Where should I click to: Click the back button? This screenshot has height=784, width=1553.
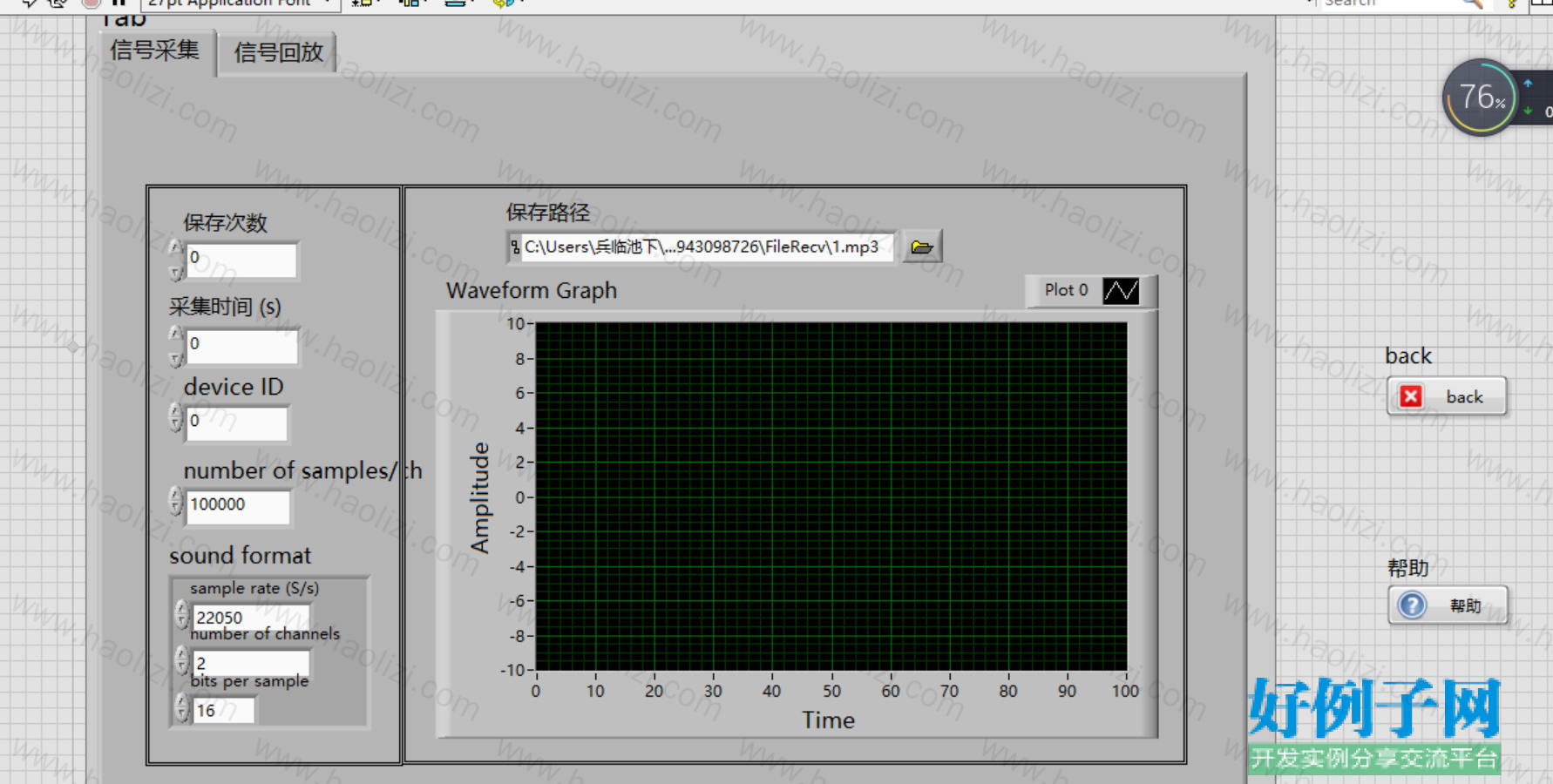coord(1446,397)
